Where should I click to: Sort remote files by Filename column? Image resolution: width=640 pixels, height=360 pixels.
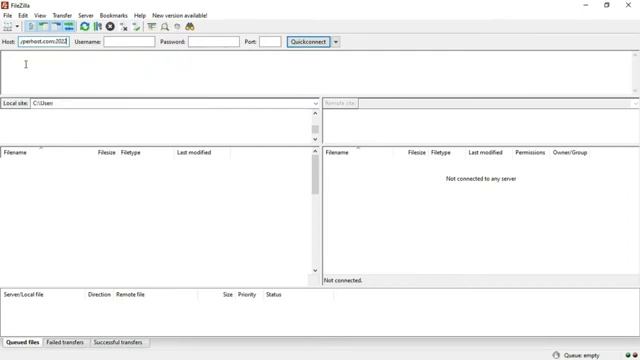point(337,152)
